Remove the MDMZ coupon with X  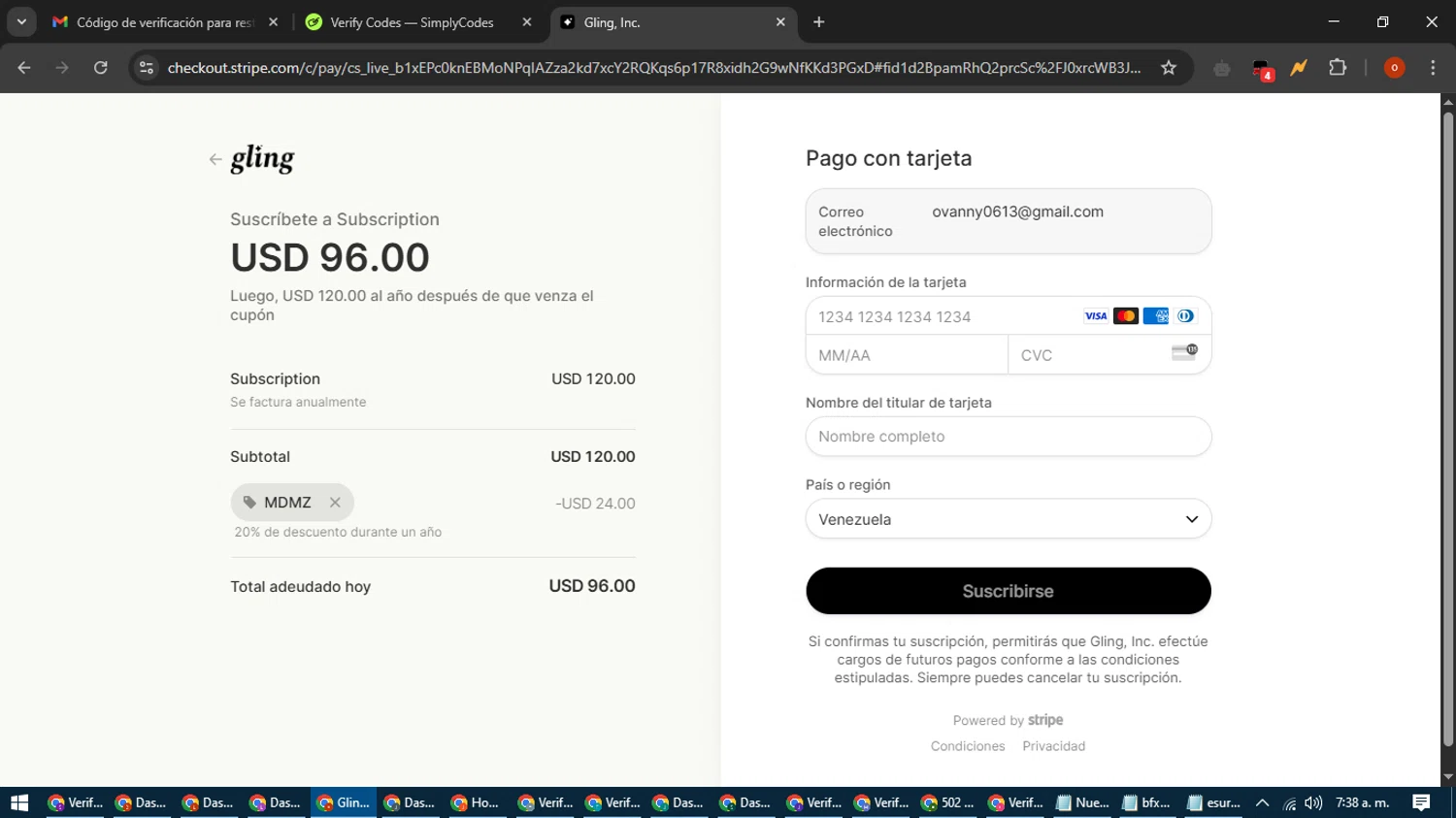click(x=335, y=503)
